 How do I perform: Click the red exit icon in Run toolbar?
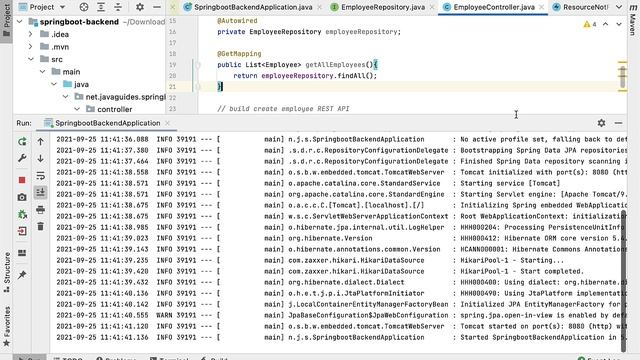(22, 231)
